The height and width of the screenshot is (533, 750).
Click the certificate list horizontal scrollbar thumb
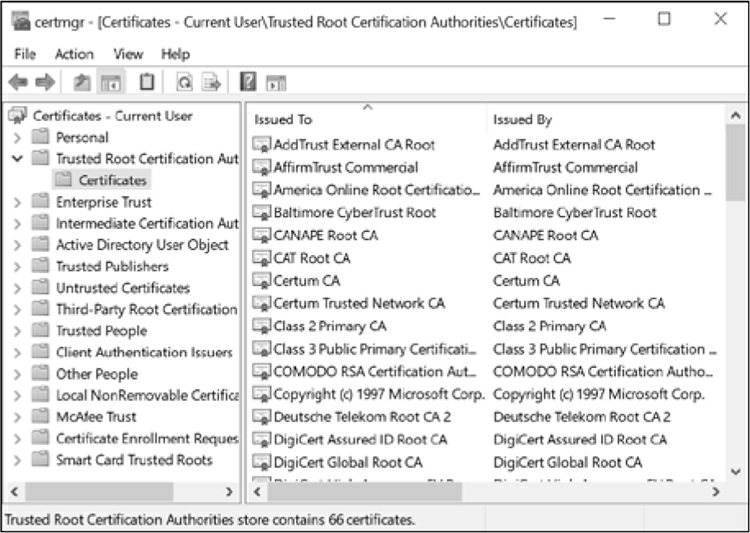(x=365, y=492)
